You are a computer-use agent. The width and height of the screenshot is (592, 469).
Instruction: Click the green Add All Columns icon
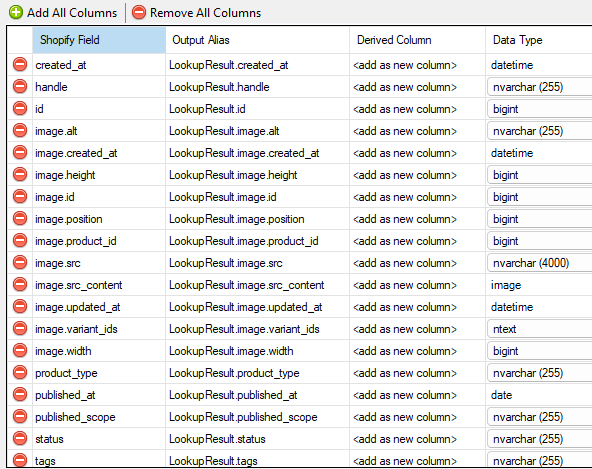pyautogui.click(x=16, y=12)
